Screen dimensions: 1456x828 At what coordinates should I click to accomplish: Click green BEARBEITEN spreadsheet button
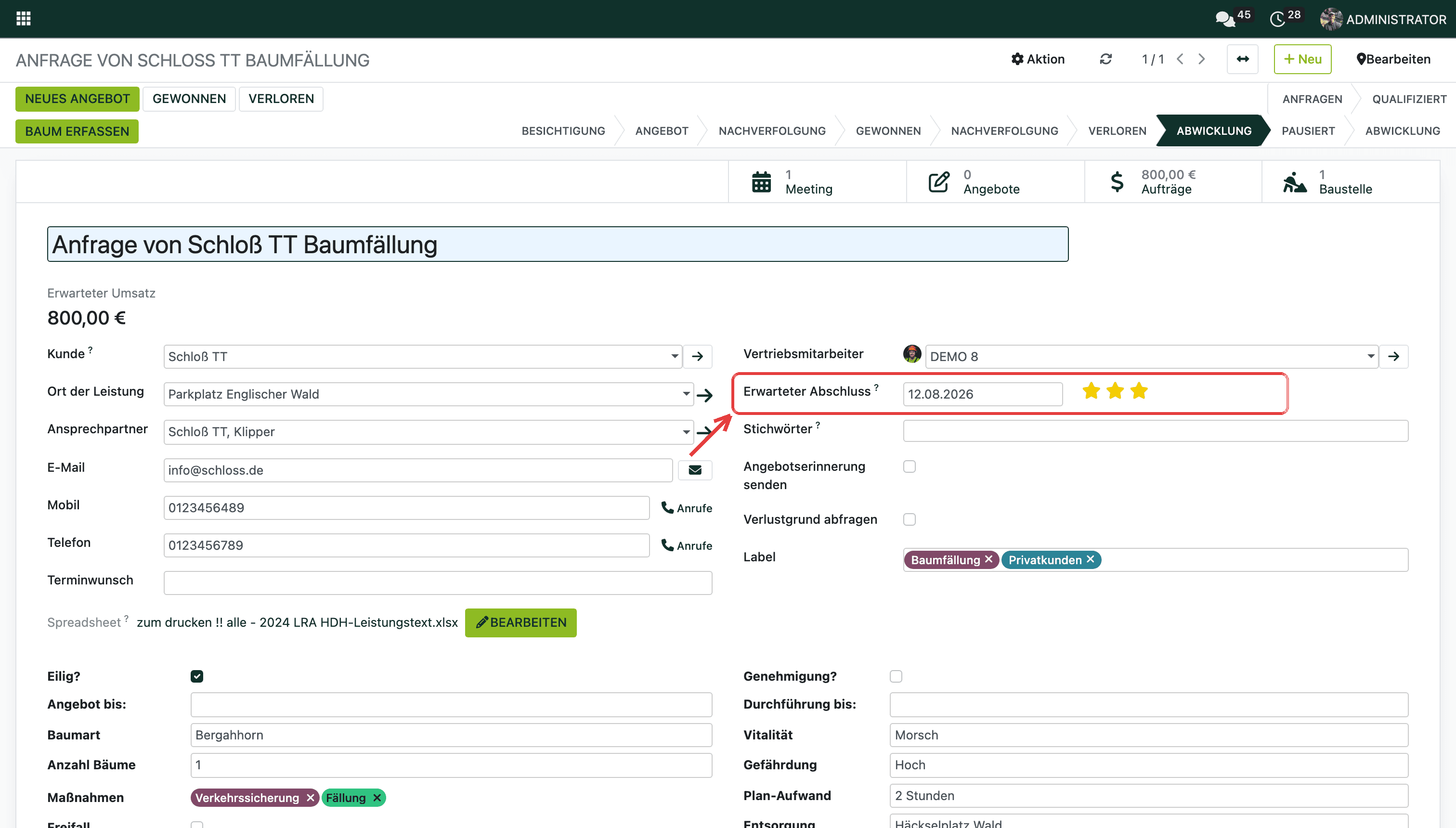(x=520, y=623)
